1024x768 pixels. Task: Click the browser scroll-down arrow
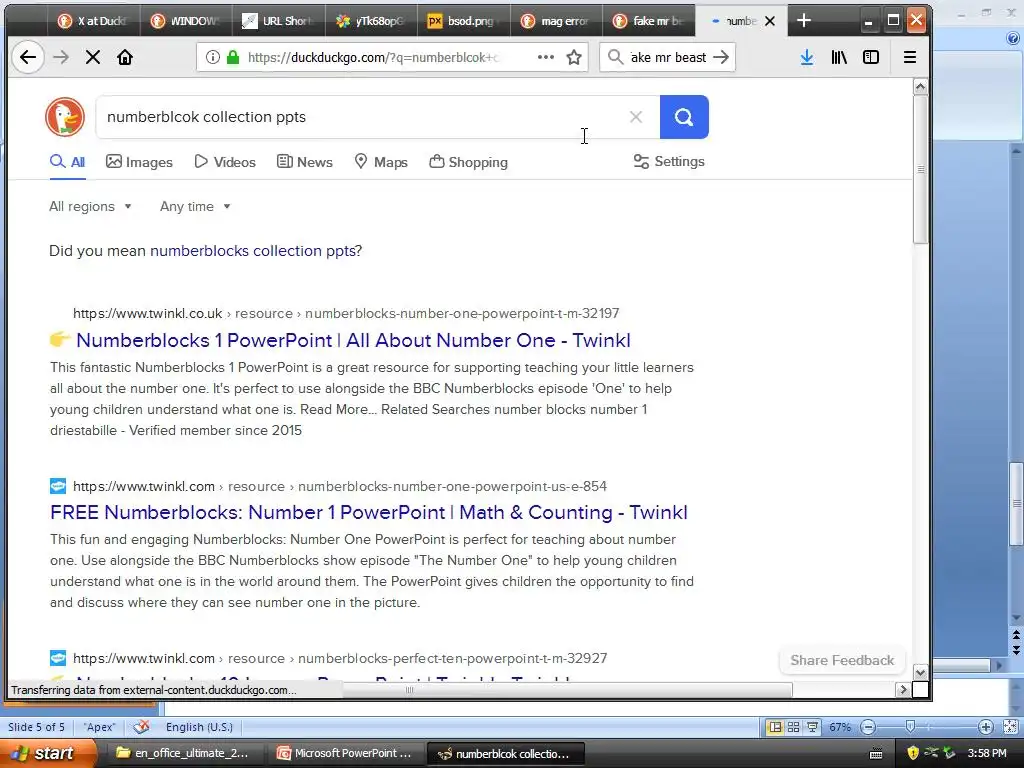[920, 673]
